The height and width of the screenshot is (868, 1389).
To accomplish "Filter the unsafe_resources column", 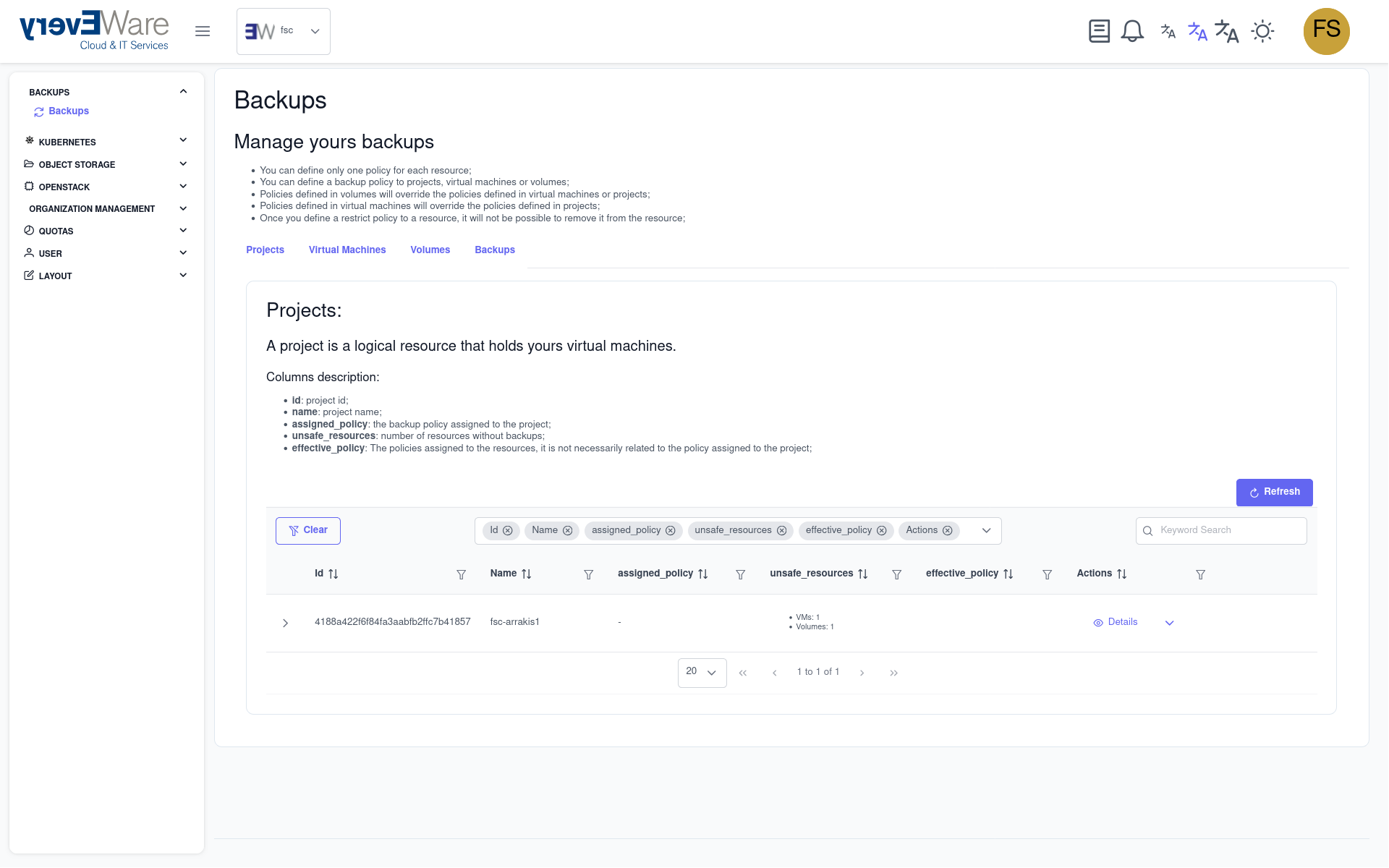I will [896, 574].
